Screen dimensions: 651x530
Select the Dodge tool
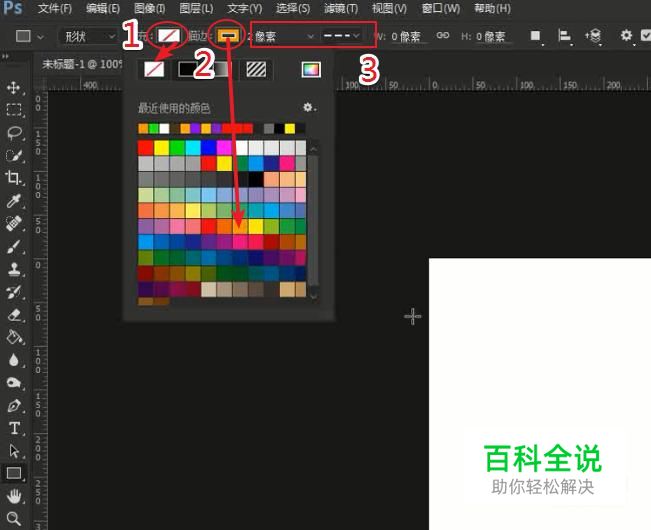pos(14,383)
